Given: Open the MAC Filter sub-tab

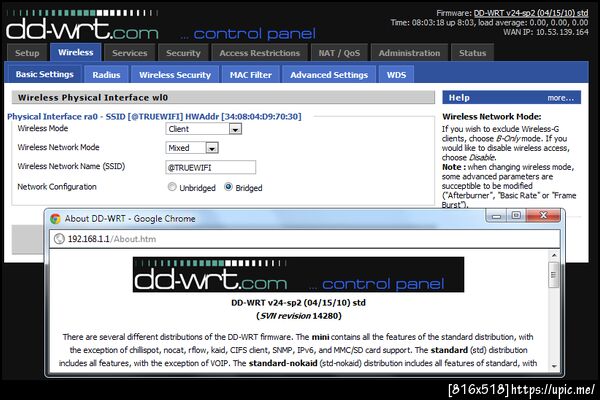Looking at the screenshot, I should pyautogui.click(x=251, y=74).
